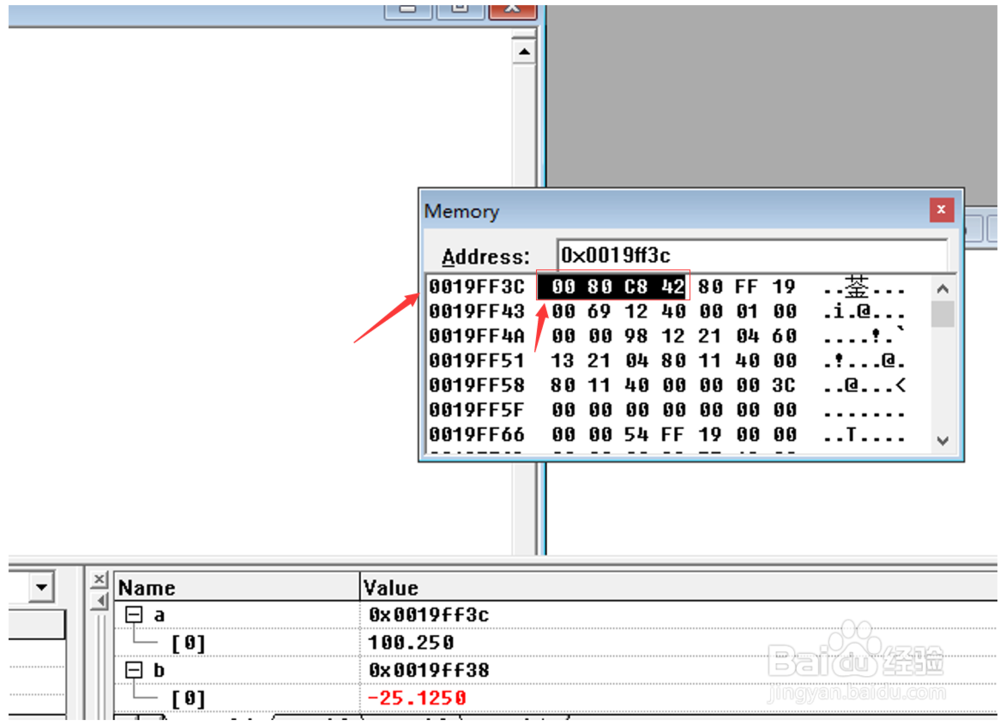Close the watch panel with its X icon
Image resolution: width=1000 pixels, height=726 pixels.
pyautogui.click(x=99, y=579)
